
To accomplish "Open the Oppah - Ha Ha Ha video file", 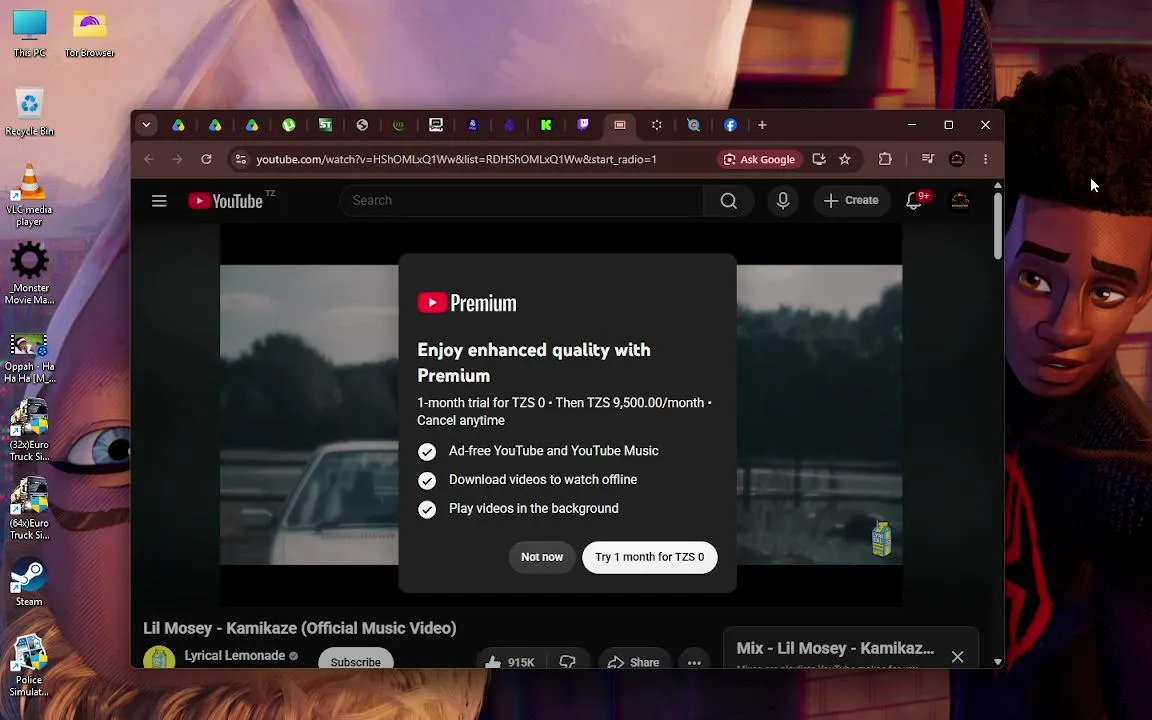I will click(29, 358).
